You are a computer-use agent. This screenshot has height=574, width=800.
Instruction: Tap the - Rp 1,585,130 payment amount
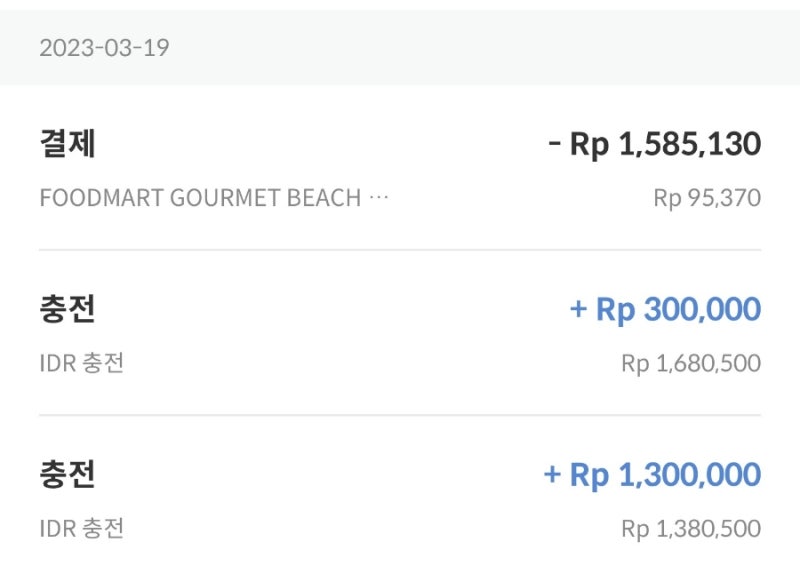point(655,144)
